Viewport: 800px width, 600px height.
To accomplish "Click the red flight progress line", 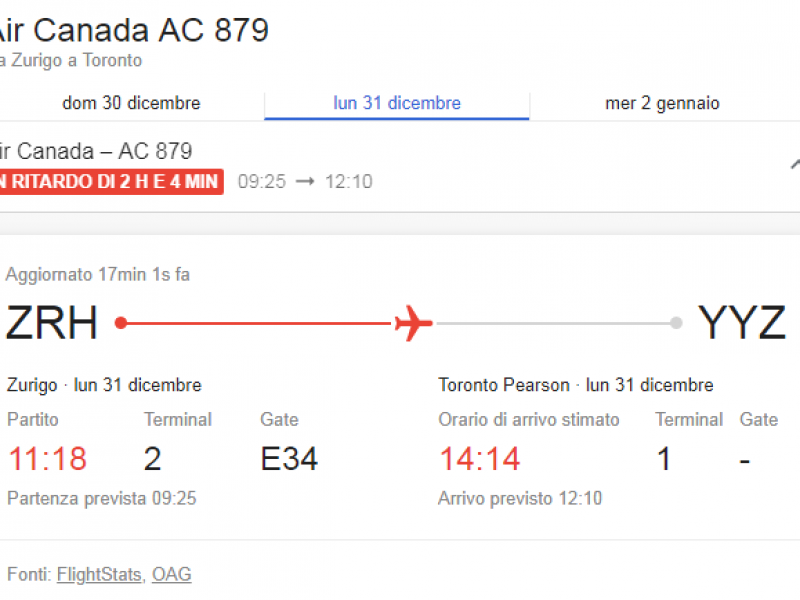I will point(259,323).
